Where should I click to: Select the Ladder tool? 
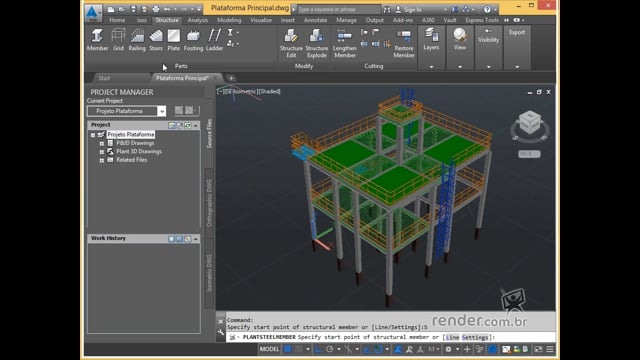click(214, 40)
